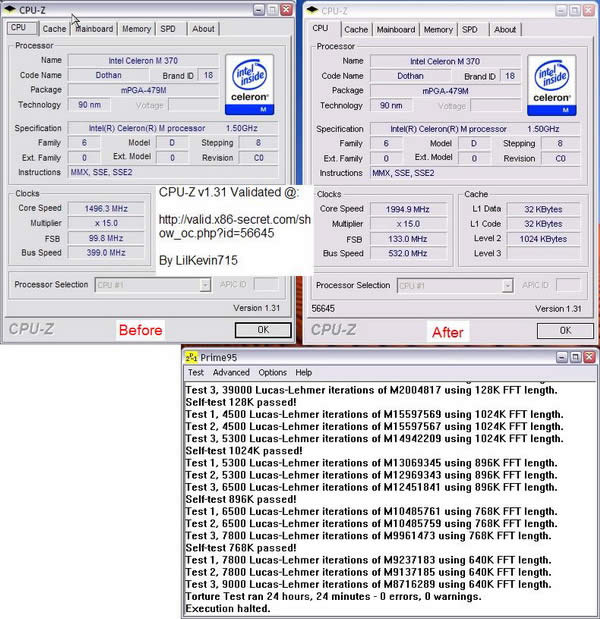Image resolution: width=600 pixels, height=619 pixels.
Task: Click Version 1.31 text in Before window
Action: (x=256, y=308)
